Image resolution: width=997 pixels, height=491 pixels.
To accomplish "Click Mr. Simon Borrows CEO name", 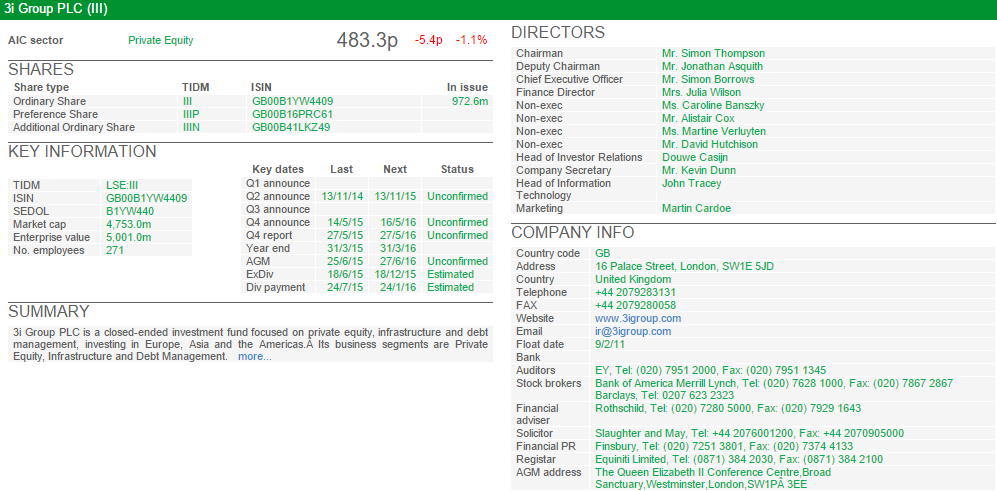I will 708,80.
